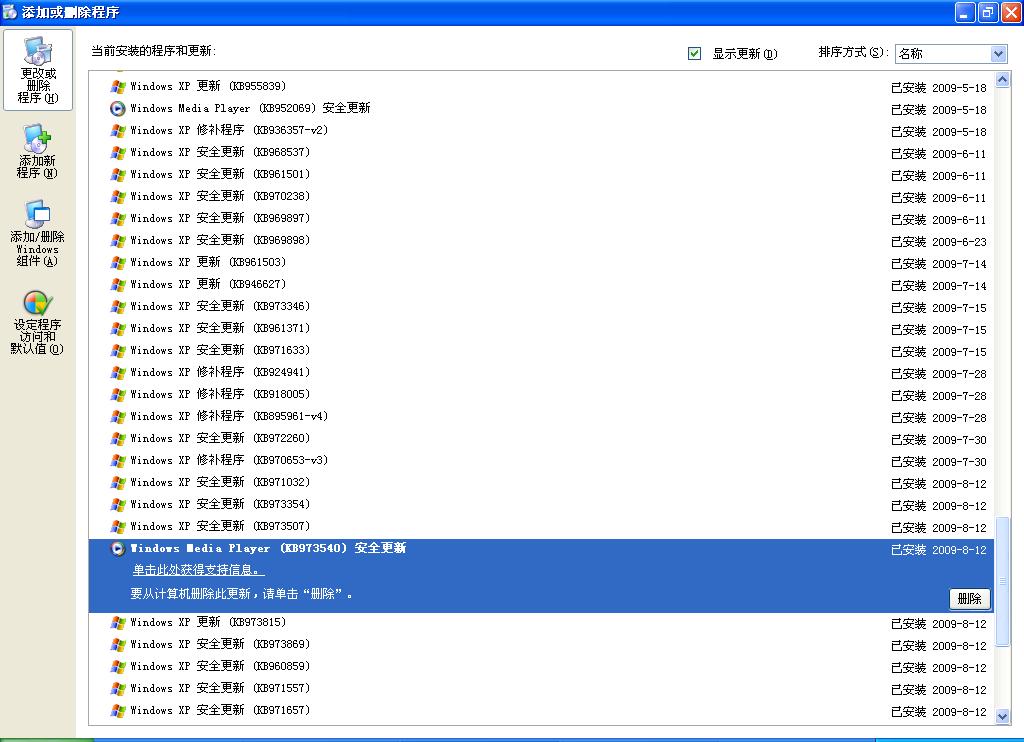Click the 当前安装的程序和更新 heading label

coord(153,51)
